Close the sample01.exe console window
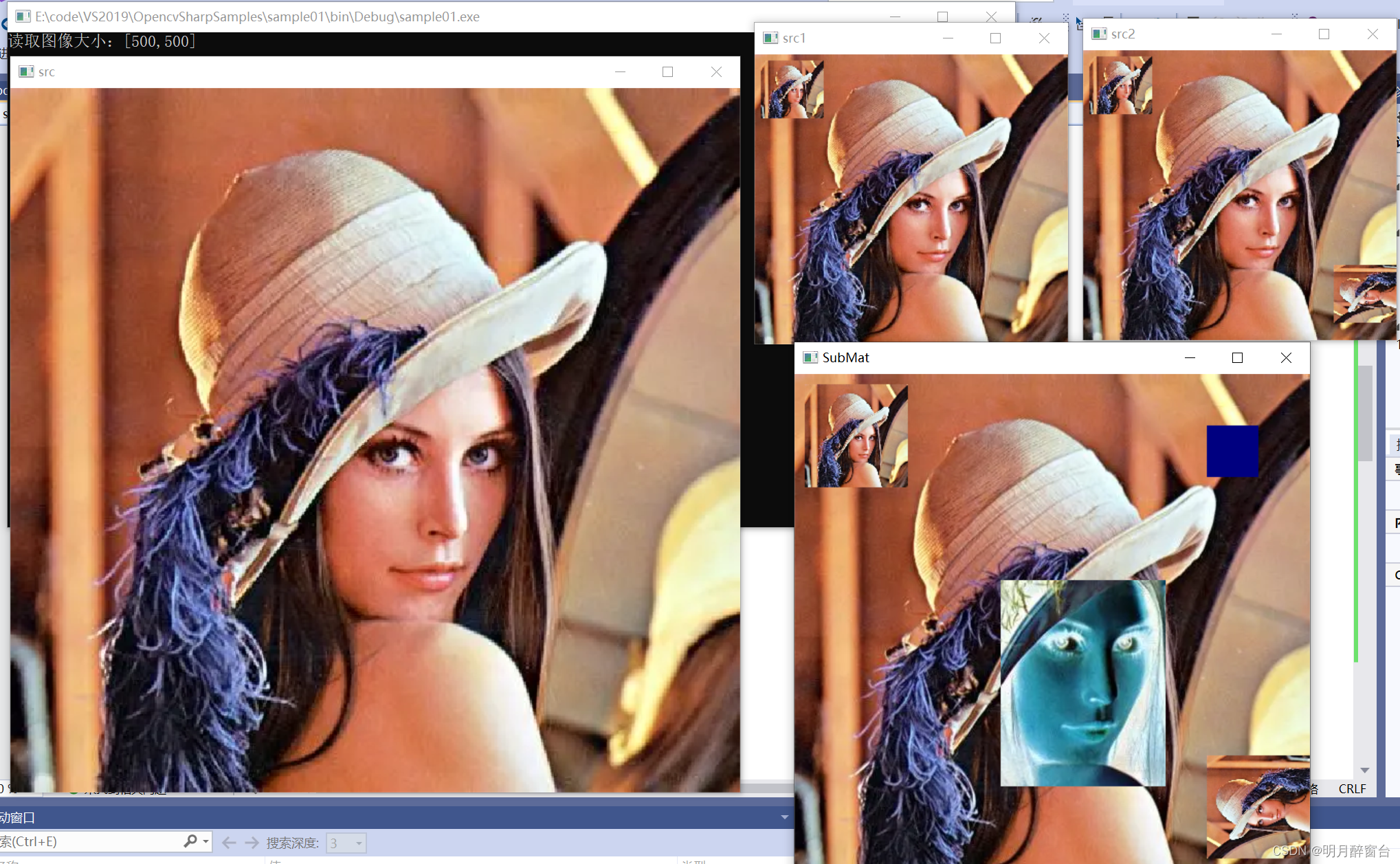 click(x=991, y=16)
